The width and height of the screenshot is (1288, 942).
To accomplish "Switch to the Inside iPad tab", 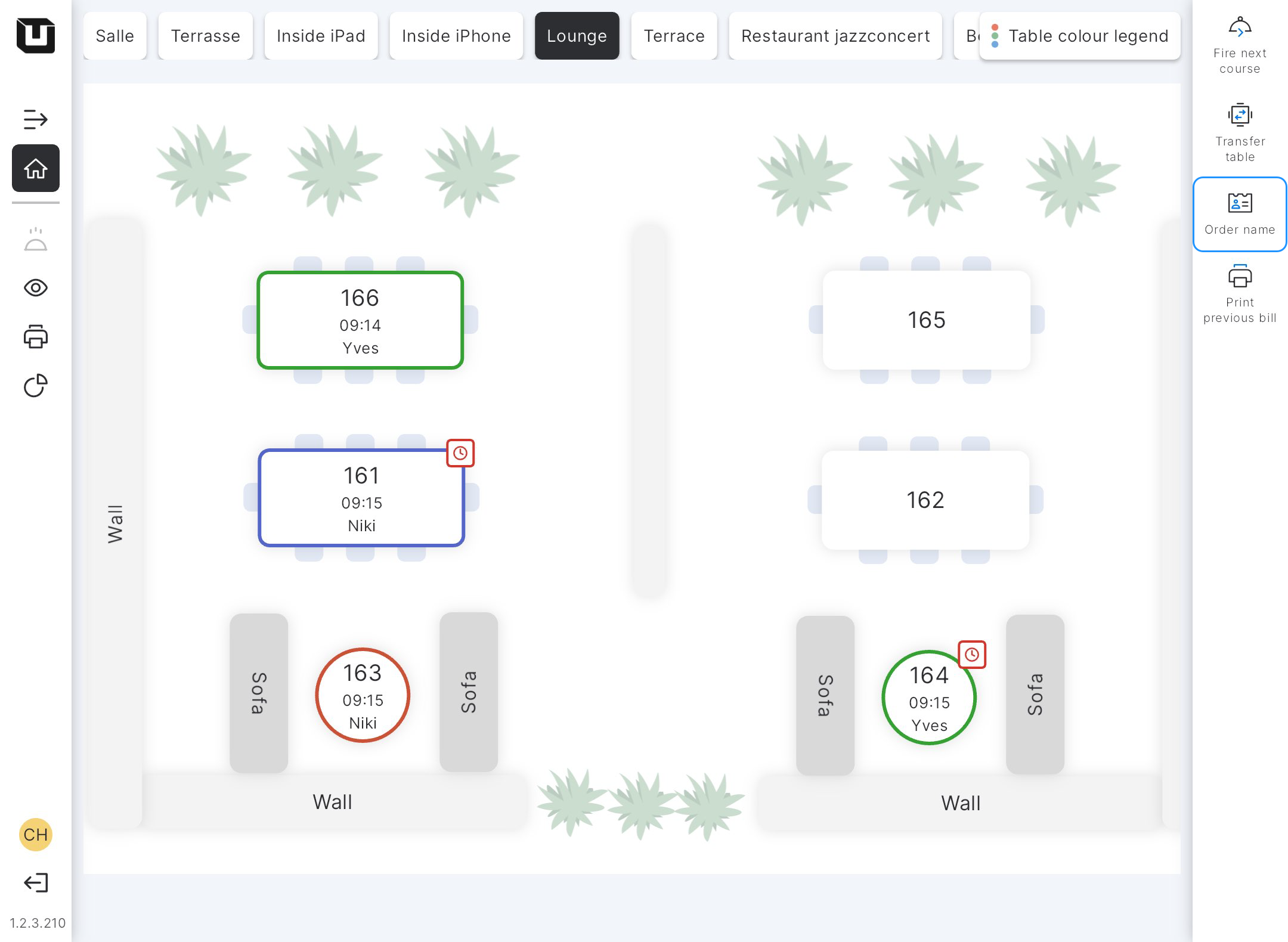I will click(321, 36).
